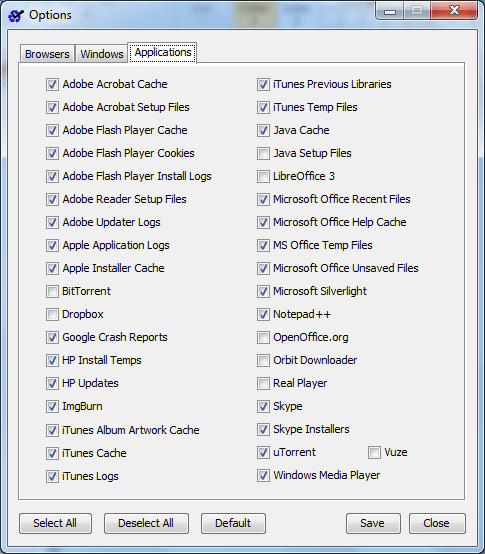Switch to the Windows tab

tap(102, 54)
